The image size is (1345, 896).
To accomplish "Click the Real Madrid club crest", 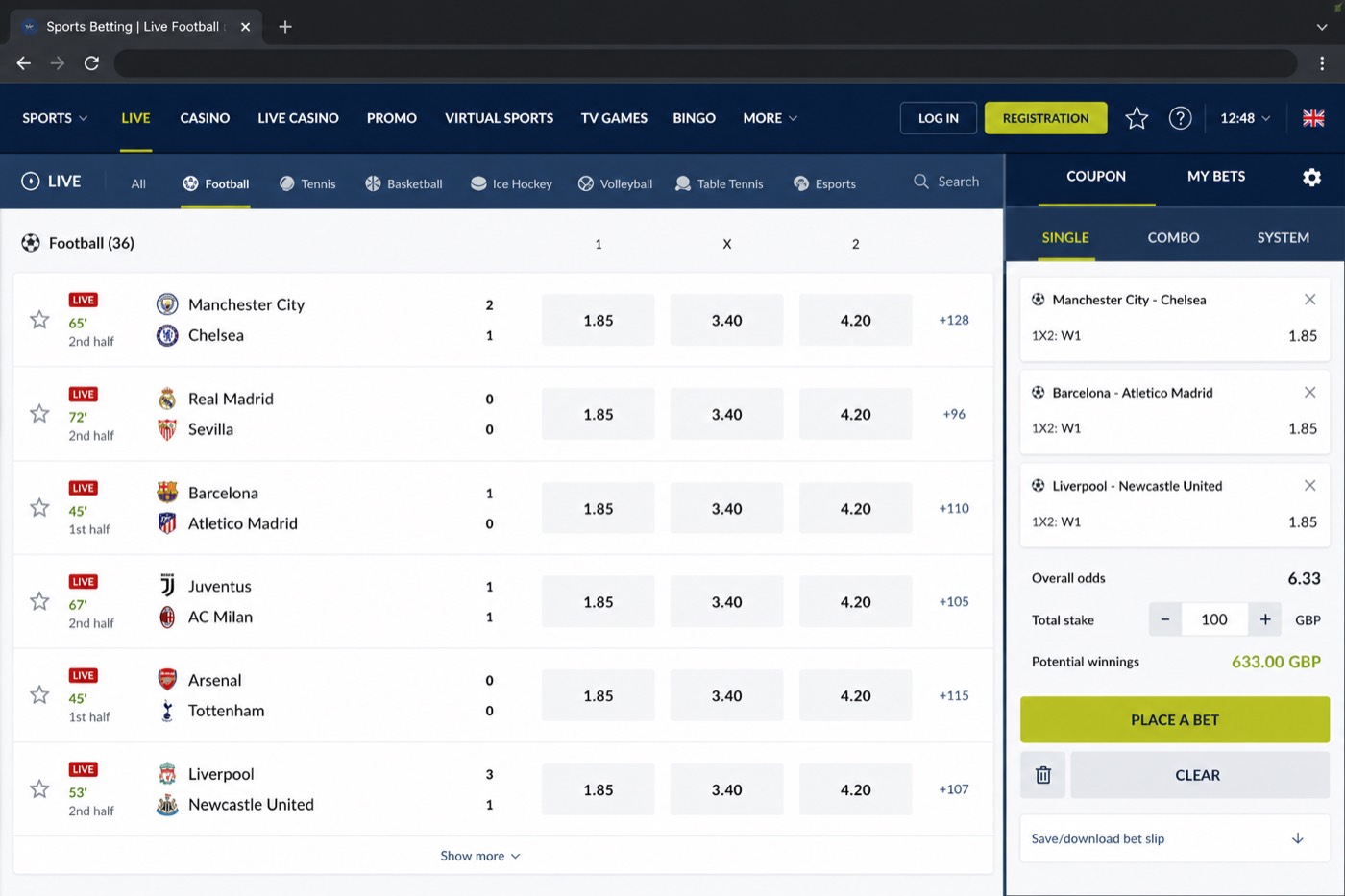I will (x=167, y=399).
